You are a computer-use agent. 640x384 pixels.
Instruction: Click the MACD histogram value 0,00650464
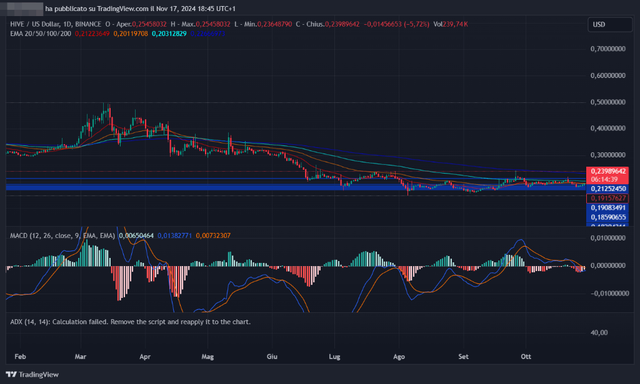pos(136,235)
